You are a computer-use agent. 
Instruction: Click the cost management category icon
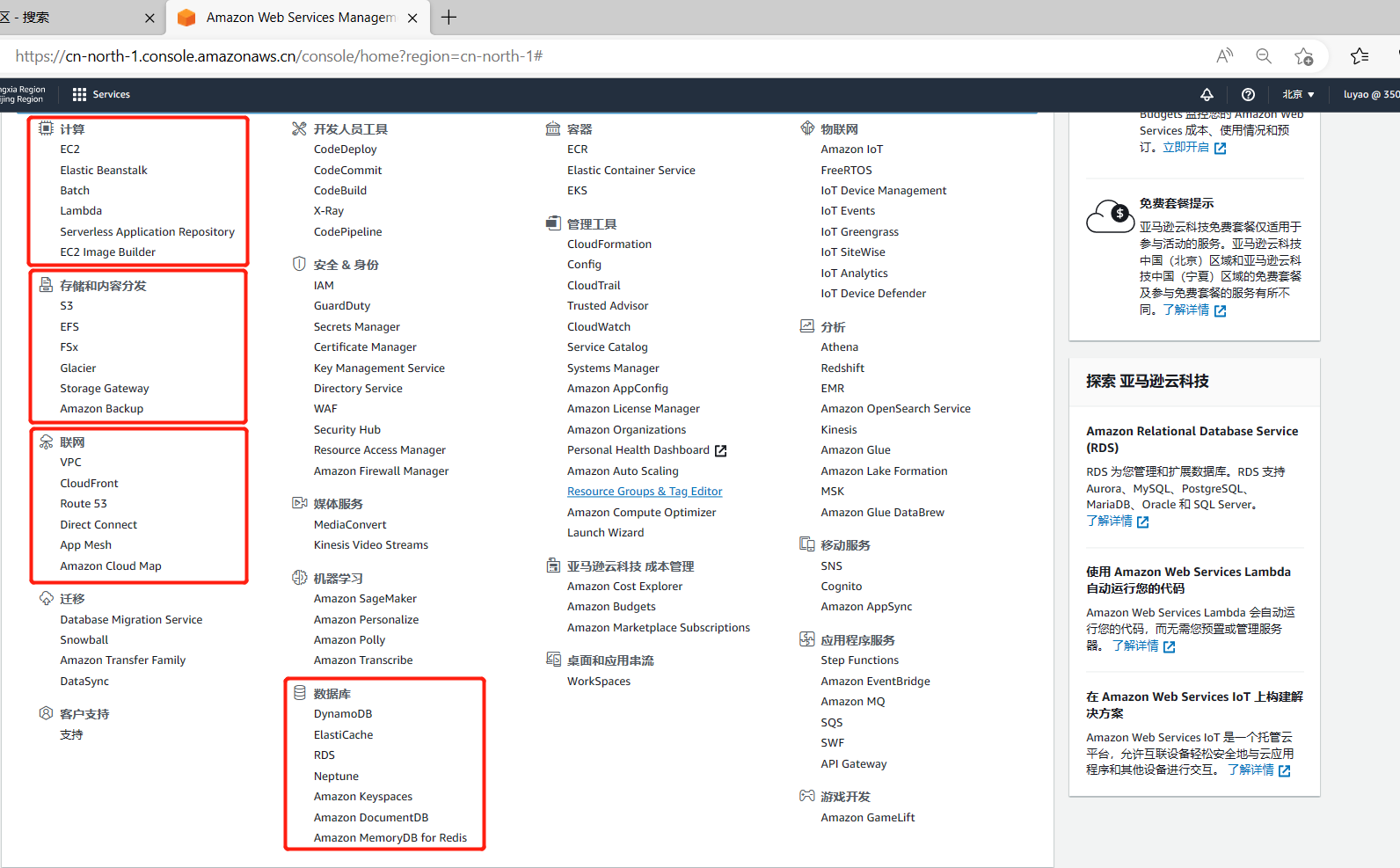click(x=553, y=565)
